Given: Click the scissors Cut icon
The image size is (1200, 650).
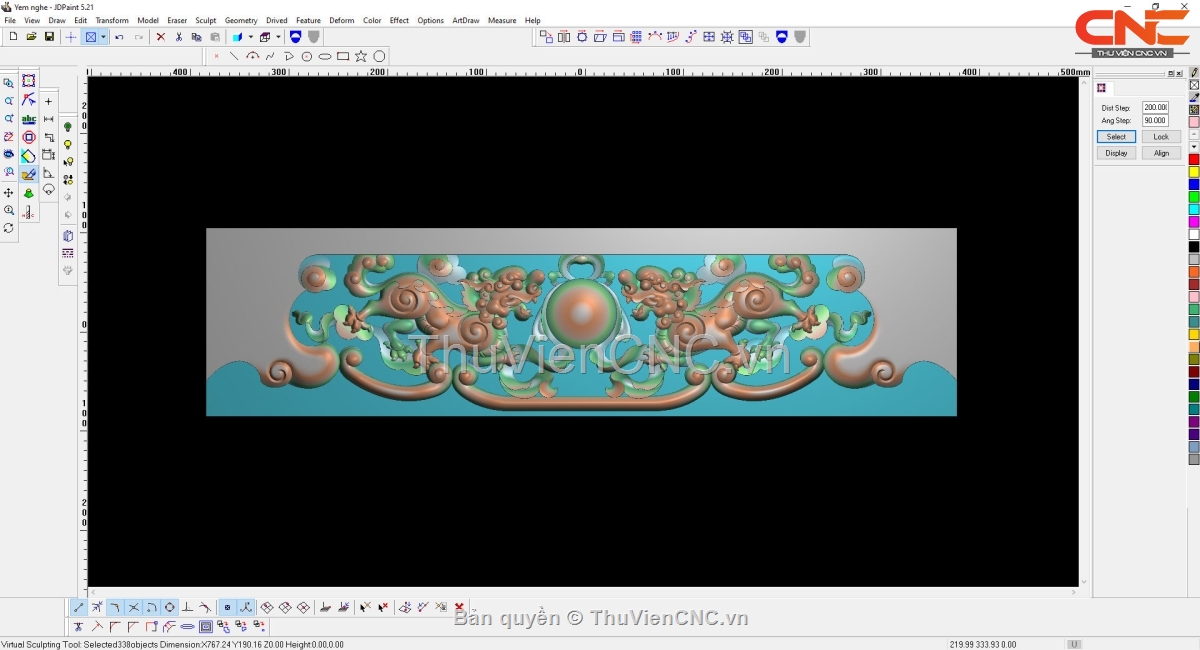Looking at the screenshot, I should [179, 37].
